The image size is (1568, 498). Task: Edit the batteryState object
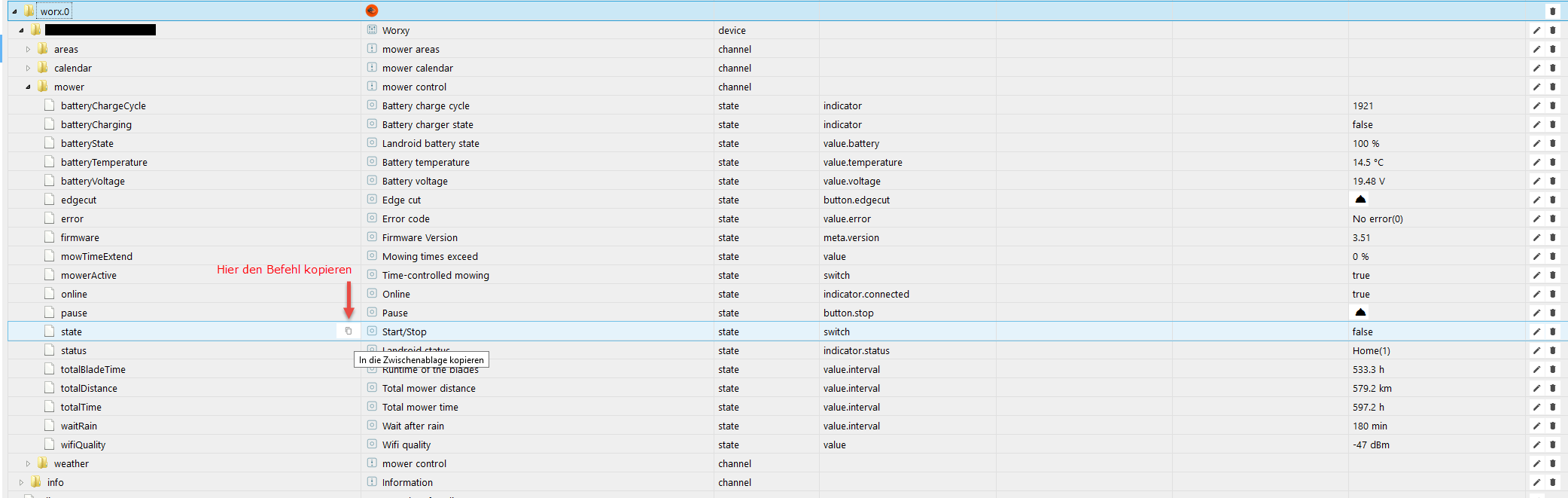(1536, 143)
